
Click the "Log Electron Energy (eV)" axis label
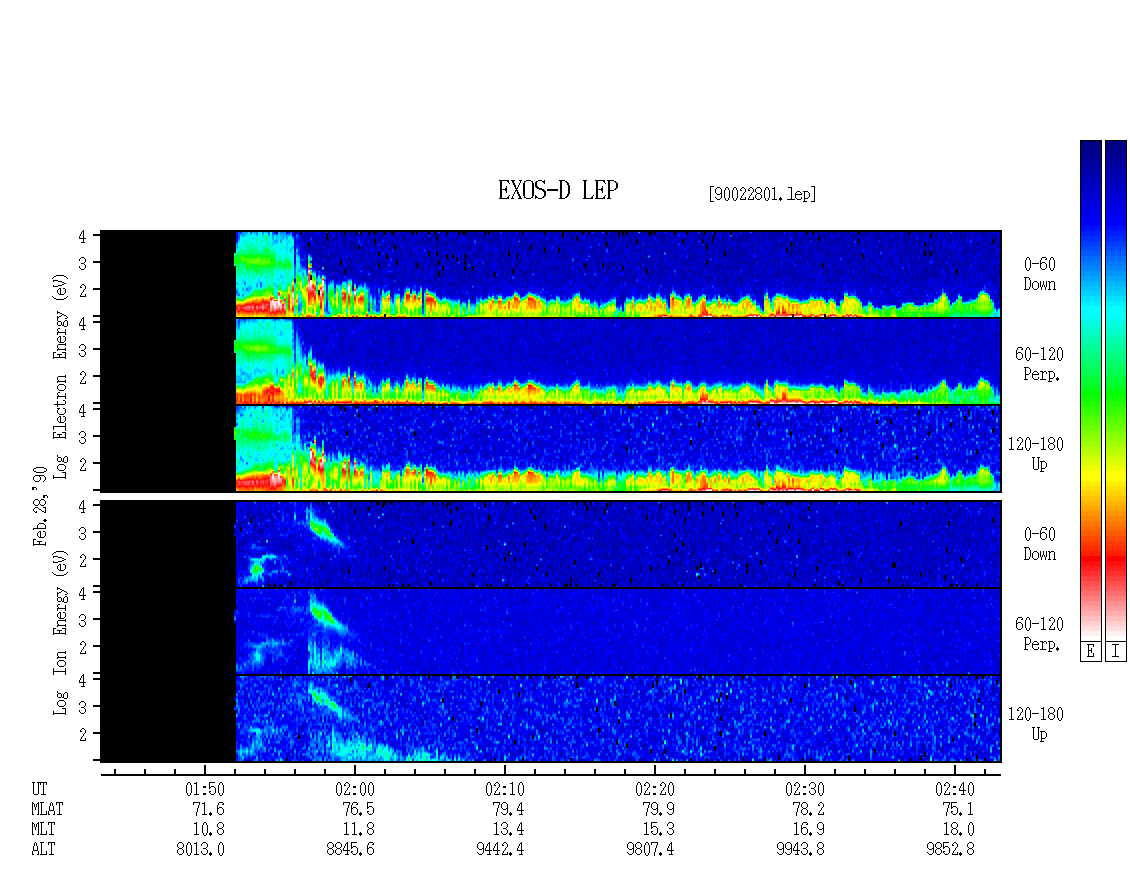pyautogui.click(x=60, y=376)
